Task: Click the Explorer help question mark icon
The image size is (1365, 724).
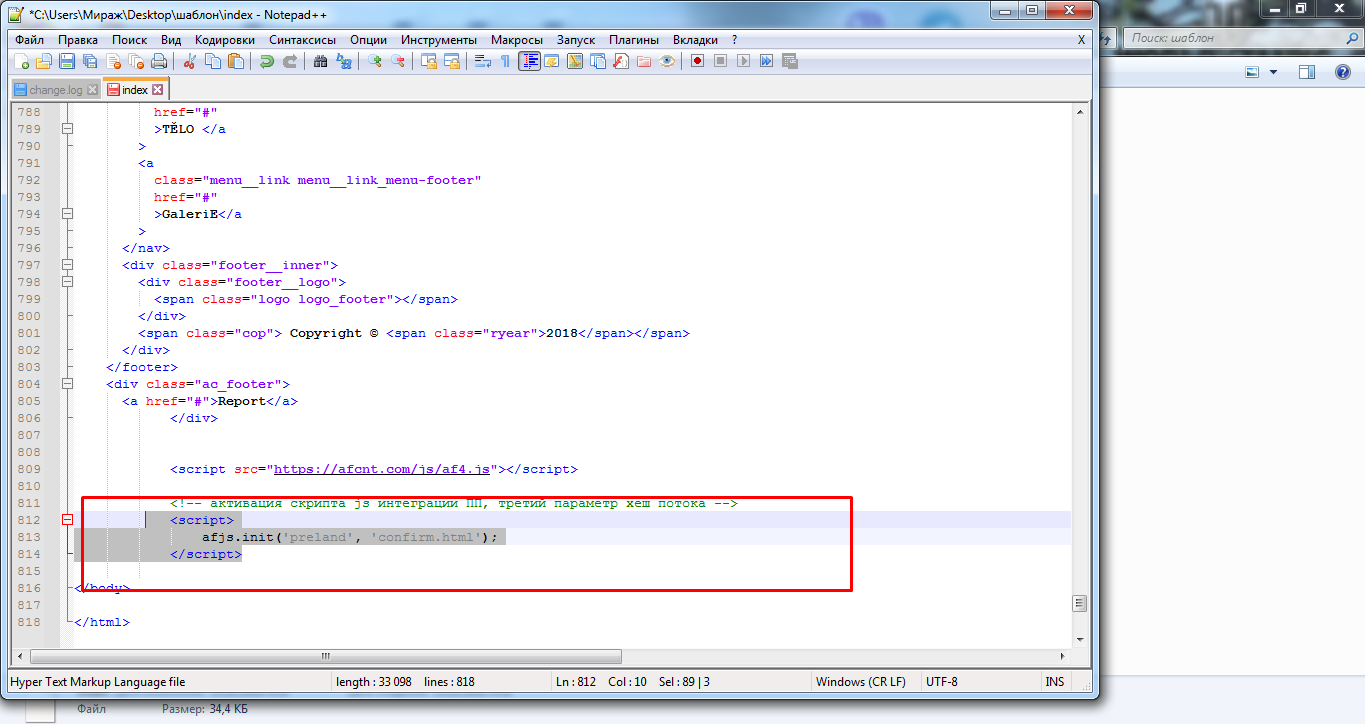Action: tap(1342, 72)
